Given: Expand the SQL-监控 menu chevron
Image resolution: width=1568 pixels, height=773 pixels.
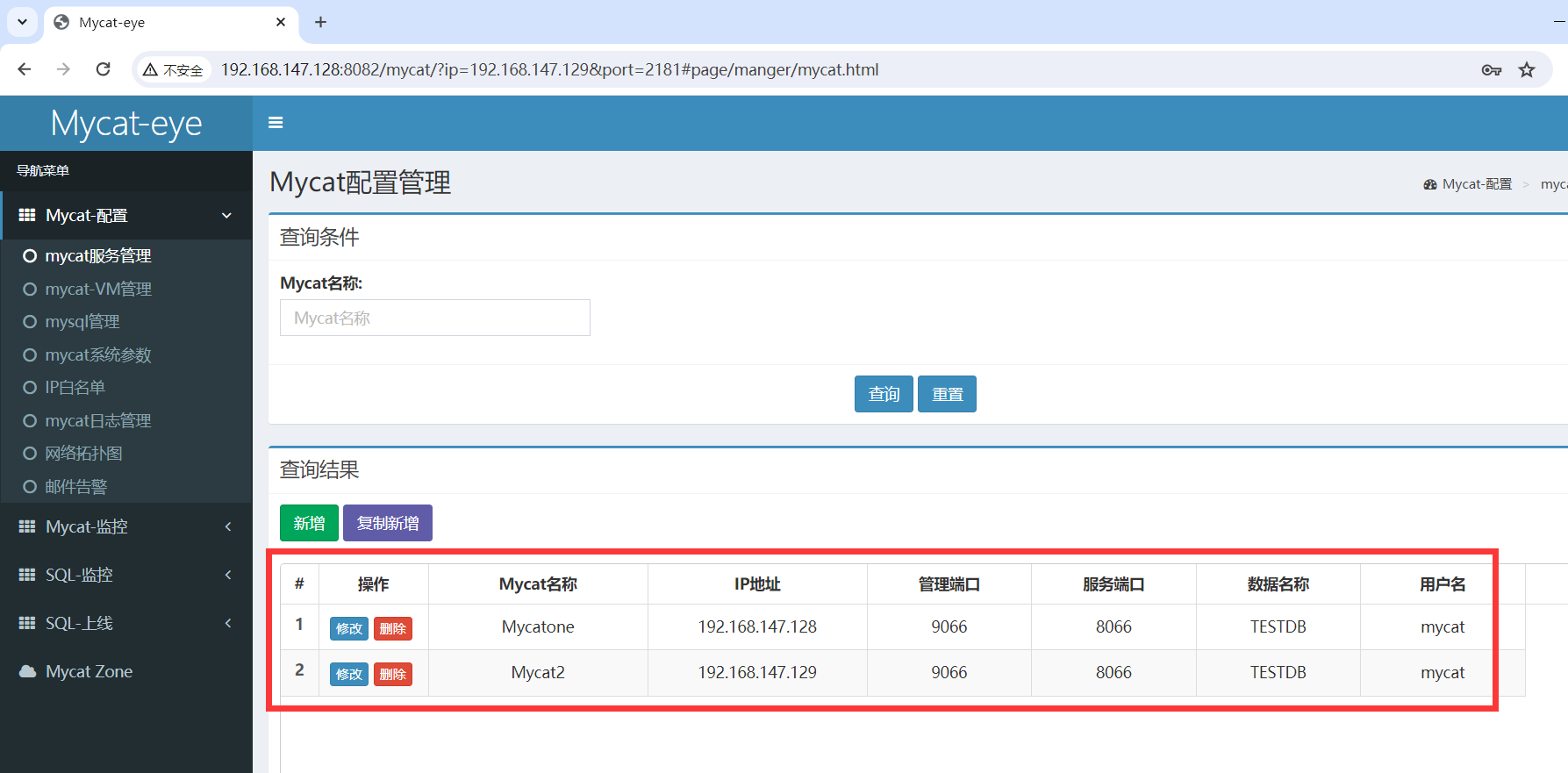Looking at the screenshot, I should click(228, 575).
